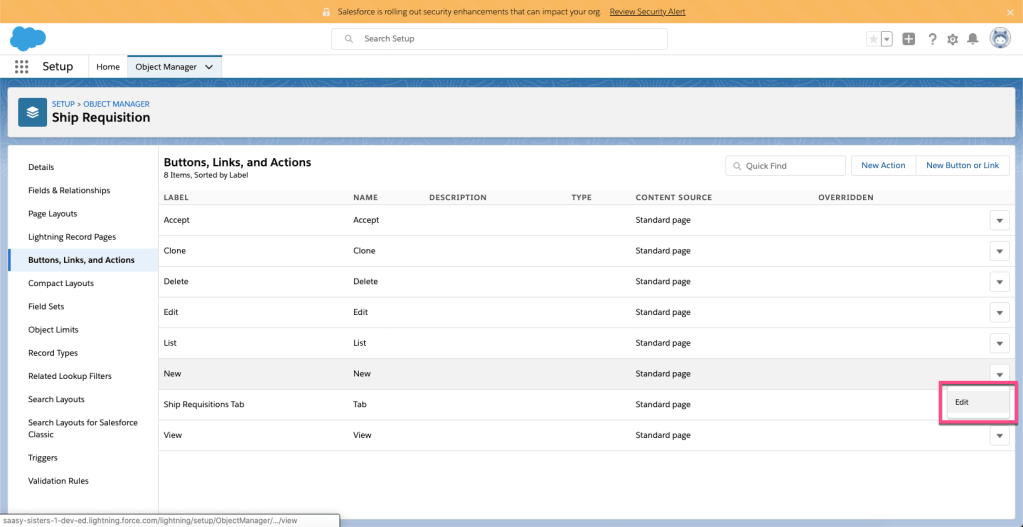Expand the Accept row action dropdown
1023x527 pixels.
pos(999,220)
